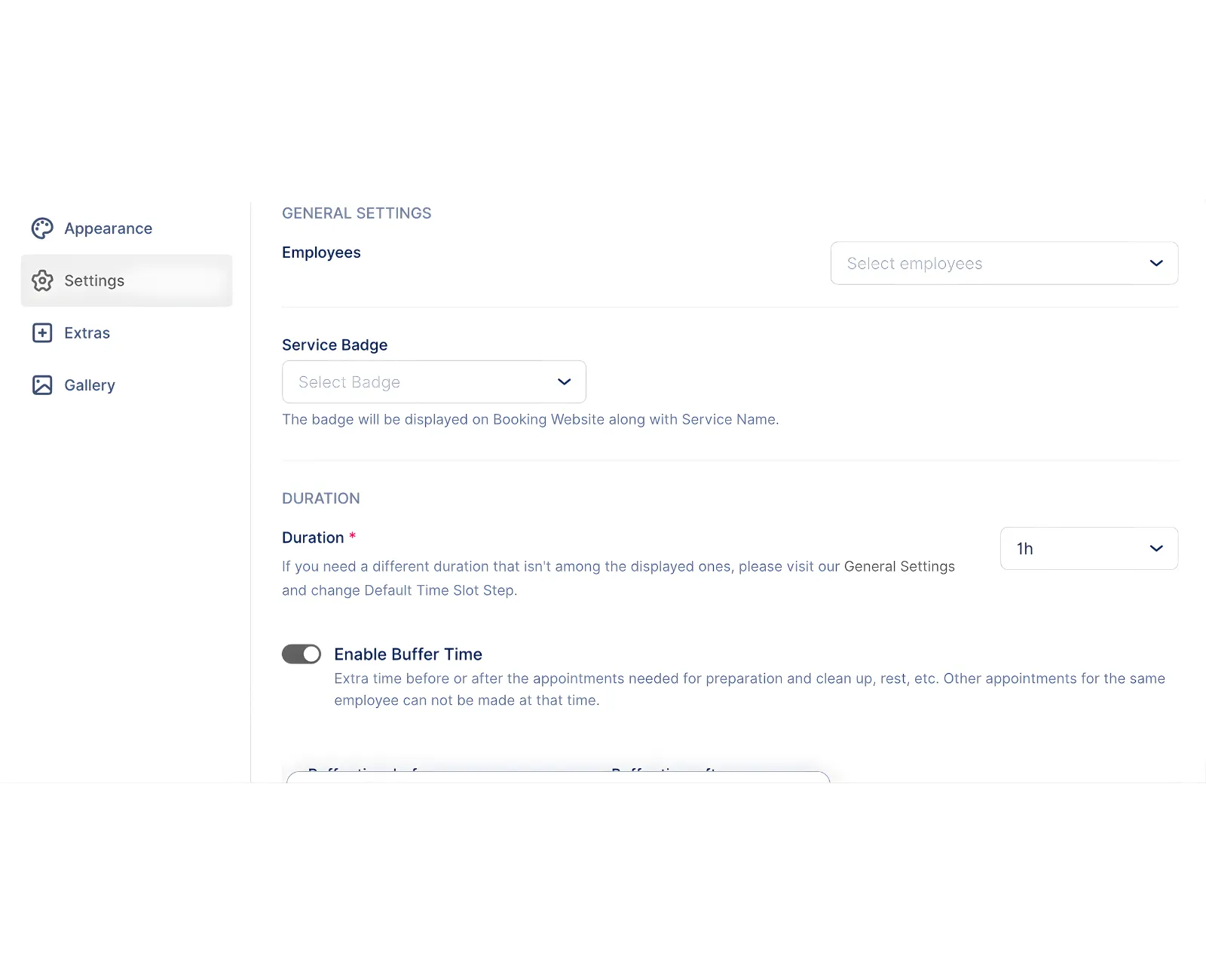Disable the Enable Buffer Time toggle
This screenshot has height=980, width=1206.
301,654
